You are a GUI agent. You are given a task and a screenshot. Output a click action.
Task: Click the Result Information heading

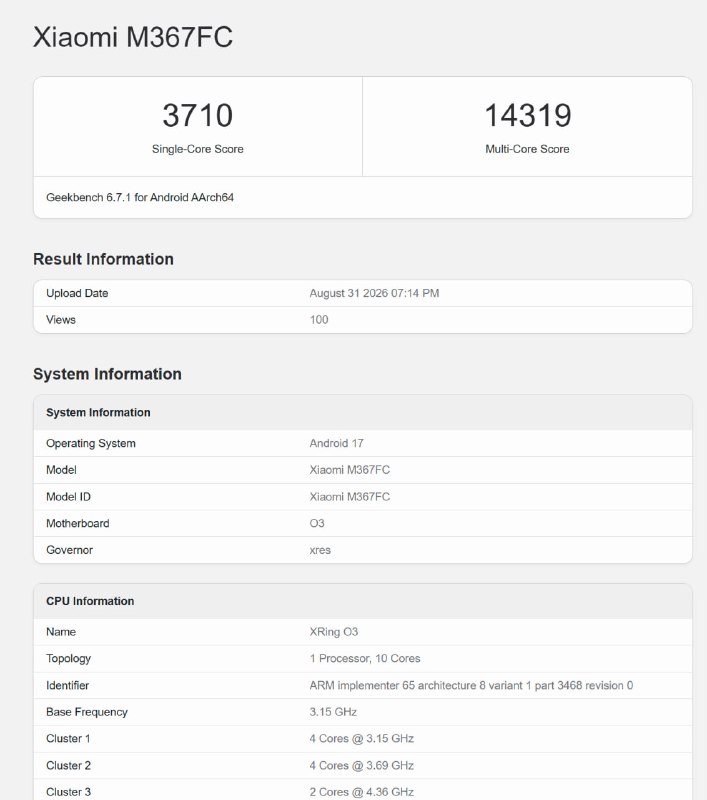point(104,259)
